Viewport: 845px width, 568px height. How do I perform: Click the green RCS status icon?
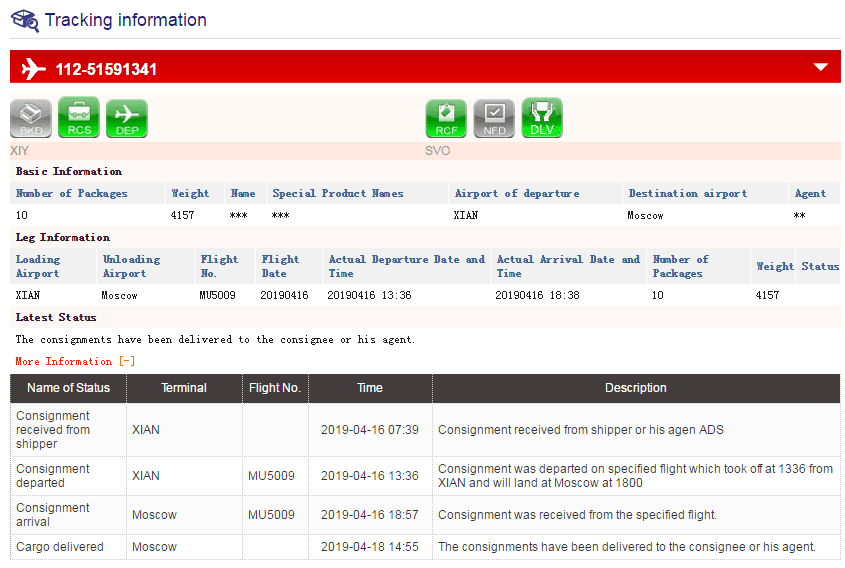[78, 118]
